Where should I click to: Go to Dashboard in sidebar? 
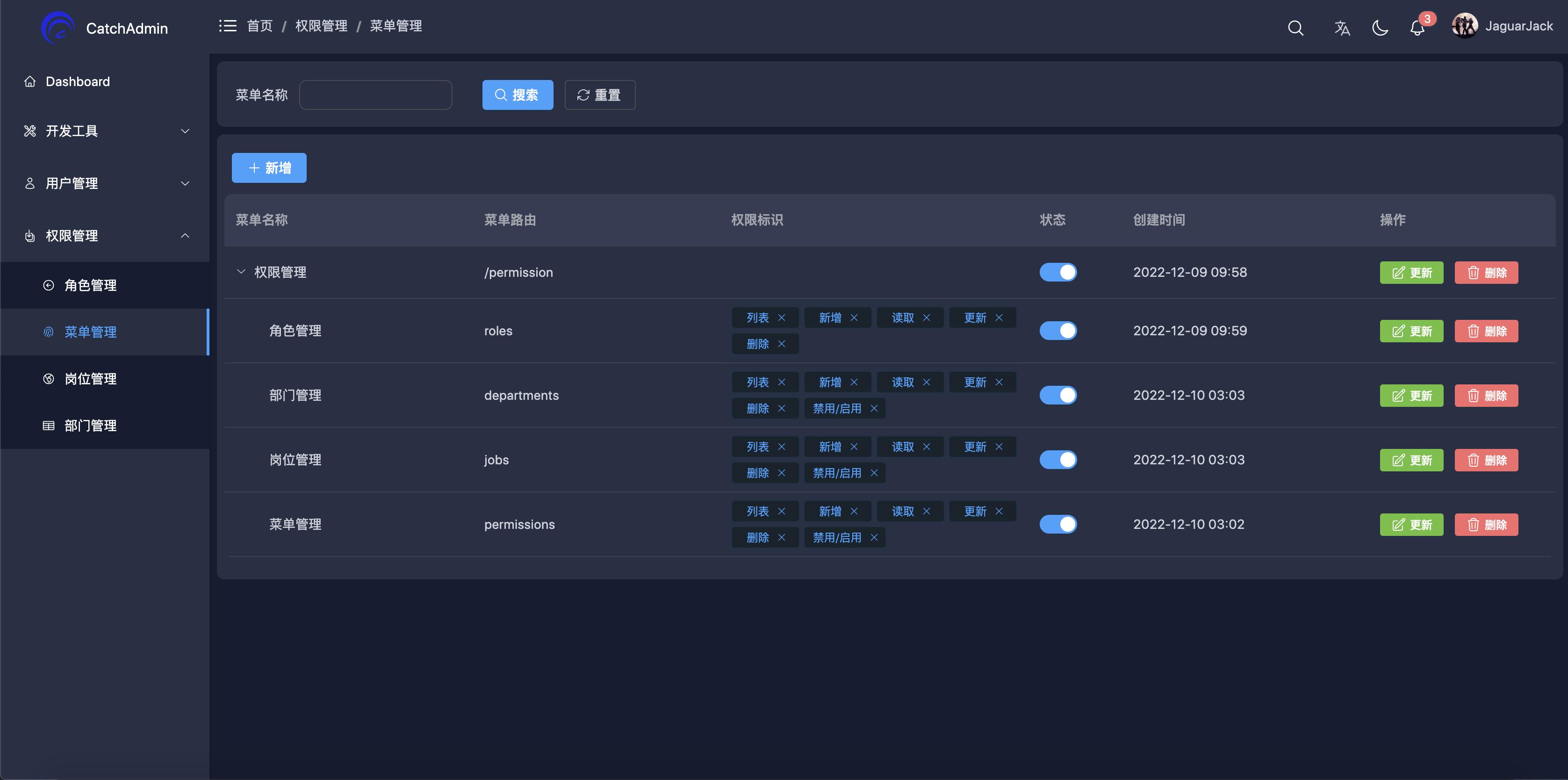tap(77, 81)
